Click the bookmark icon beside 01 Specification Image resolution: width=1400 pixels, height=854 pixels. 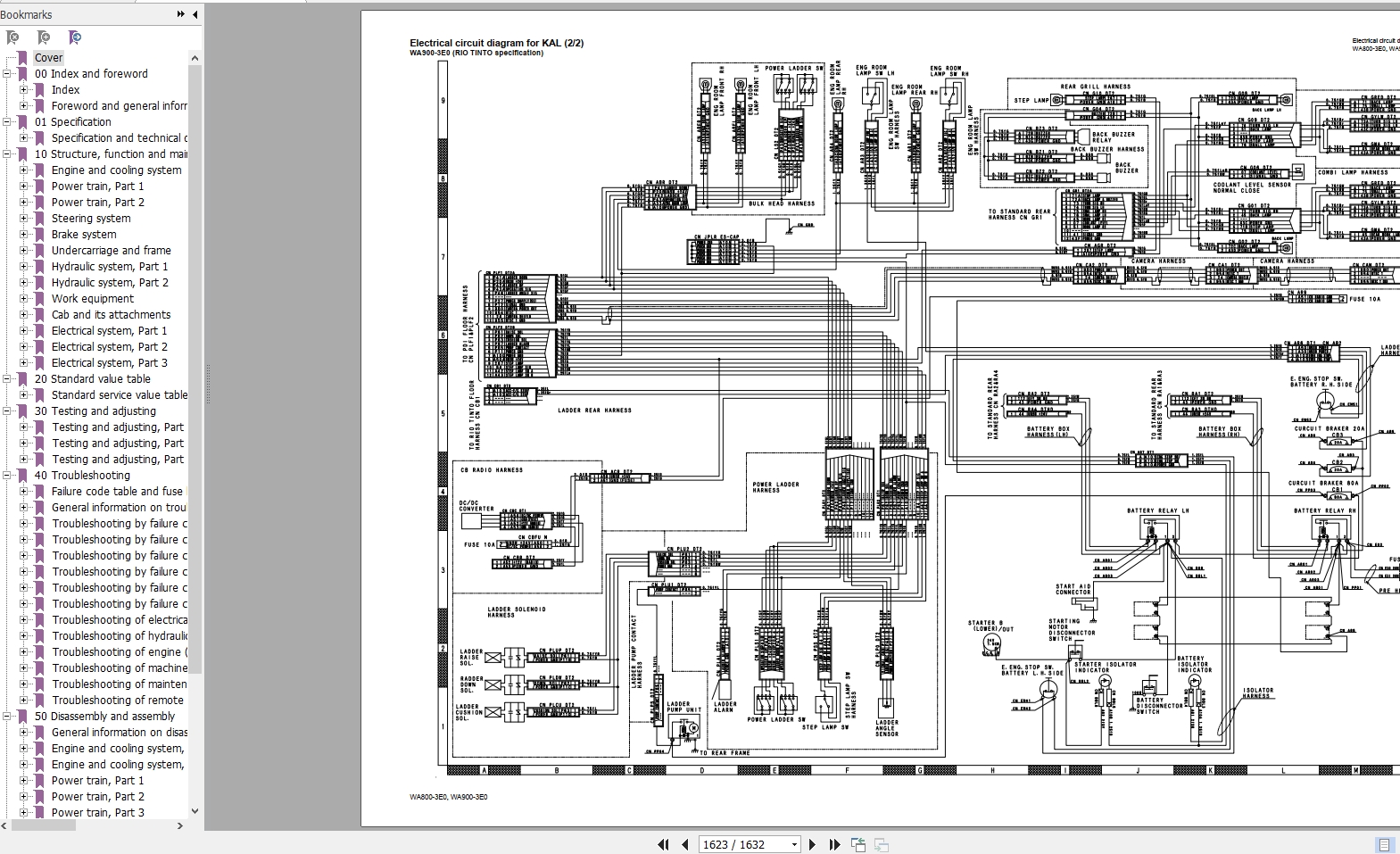coord(23,122)
